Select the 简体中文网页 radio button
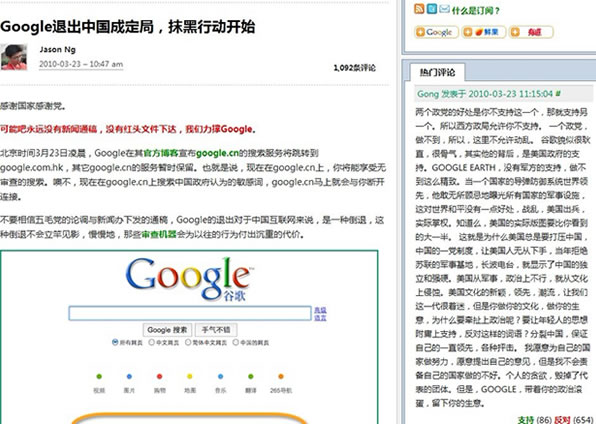Image resolution: width=596 pixels, height=424 pixels. point(188,342)
